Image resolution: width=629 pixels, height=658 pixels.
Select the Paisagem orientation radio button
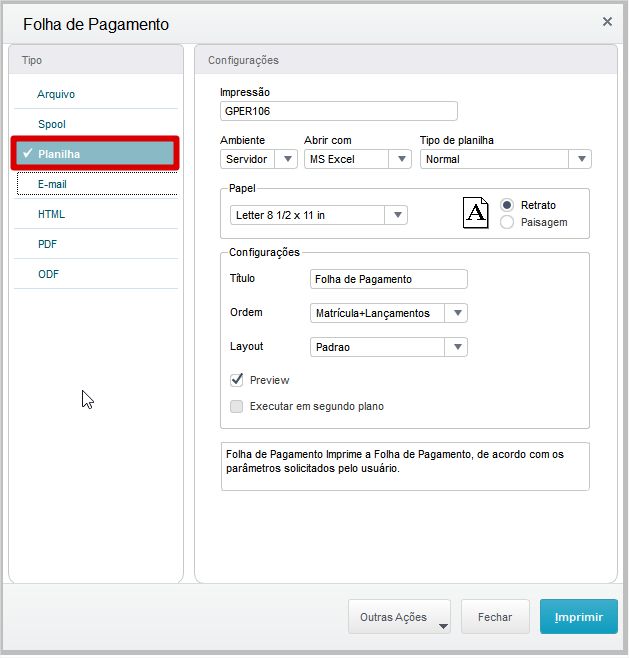point(507,222)
